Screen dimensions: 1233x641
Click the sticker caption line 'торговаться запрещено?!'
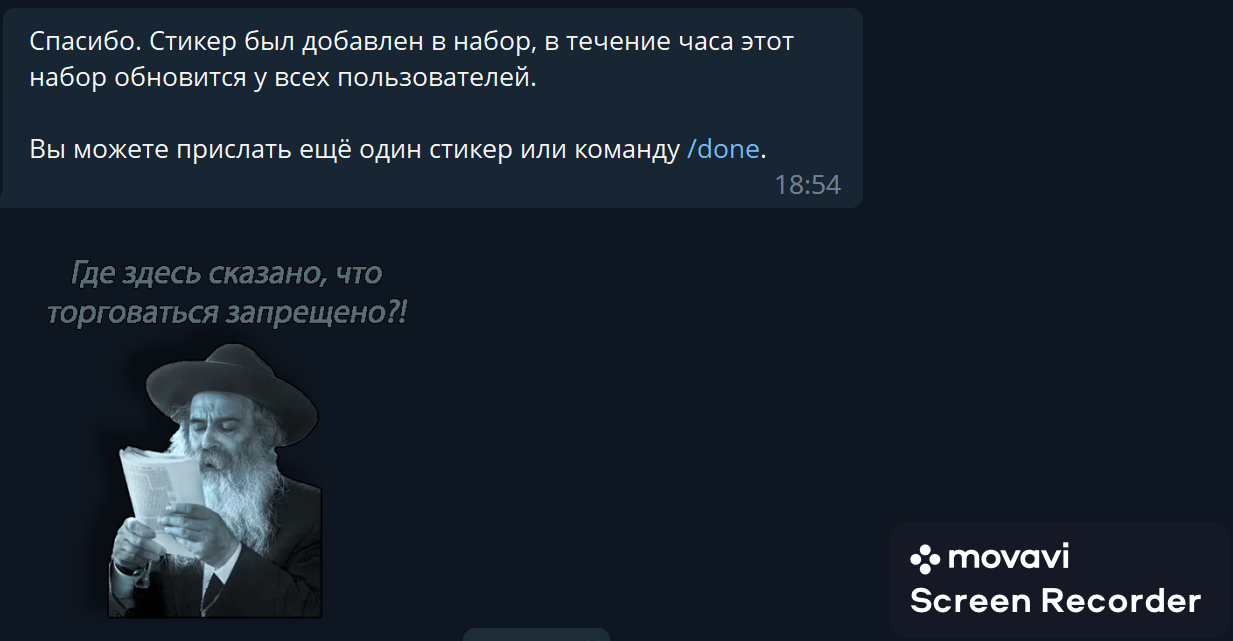click(227, 312)
